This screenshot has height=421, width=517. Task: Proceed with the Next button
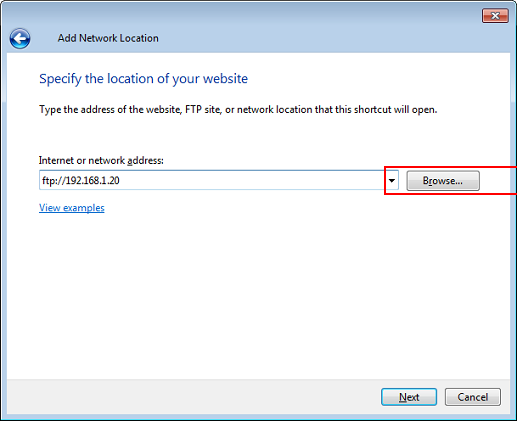tap(409, 397)
